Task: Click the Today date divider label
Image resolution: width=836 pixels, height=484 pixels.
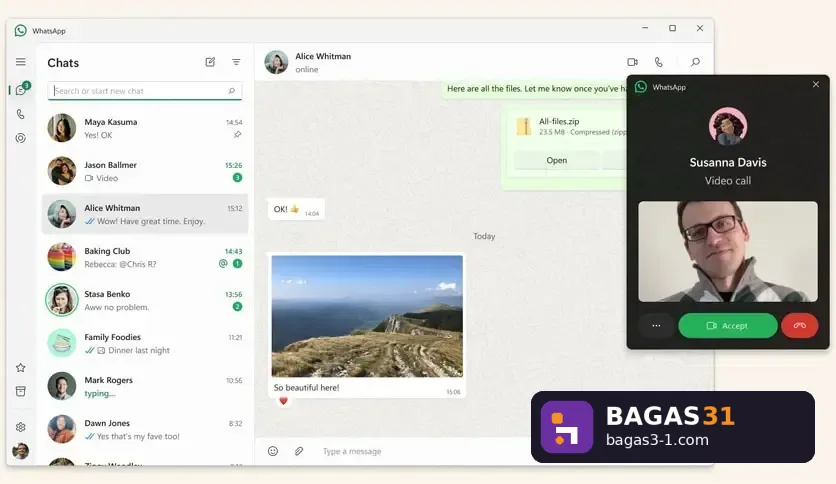Action: (484, 236)
